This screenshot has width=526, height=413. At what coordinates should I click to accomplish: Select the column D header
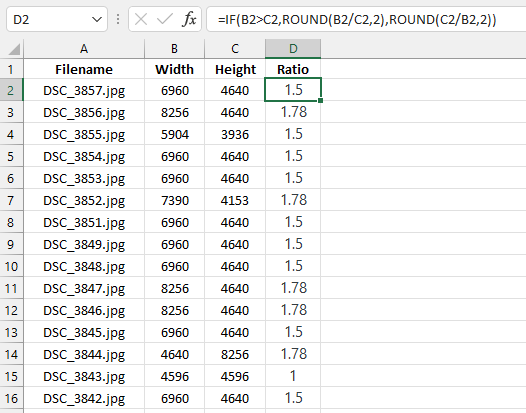tap(293, 49)
